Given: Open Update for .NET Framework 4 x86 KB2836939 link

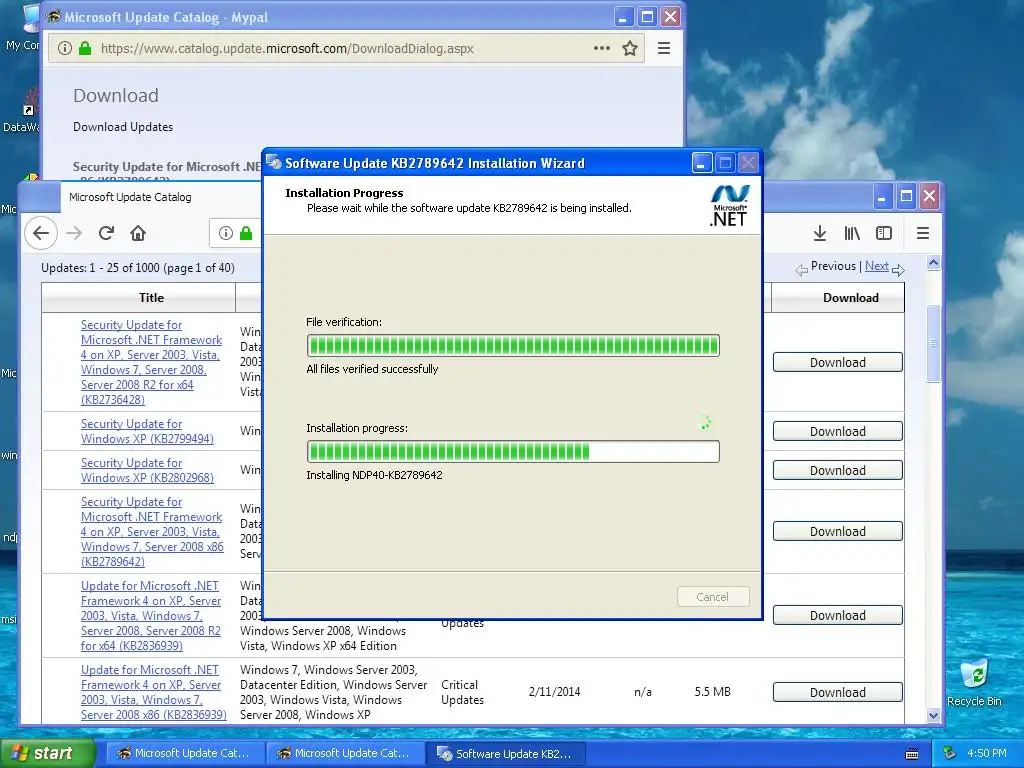Looking at the screenshot, I should [x=153, y=692].
